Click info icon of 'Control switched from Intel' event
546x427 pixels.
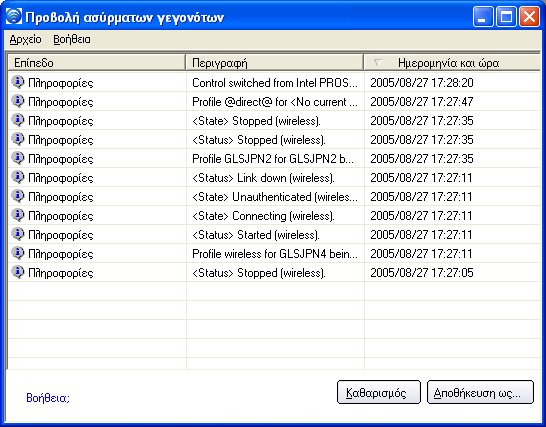[x=17, y=82]
